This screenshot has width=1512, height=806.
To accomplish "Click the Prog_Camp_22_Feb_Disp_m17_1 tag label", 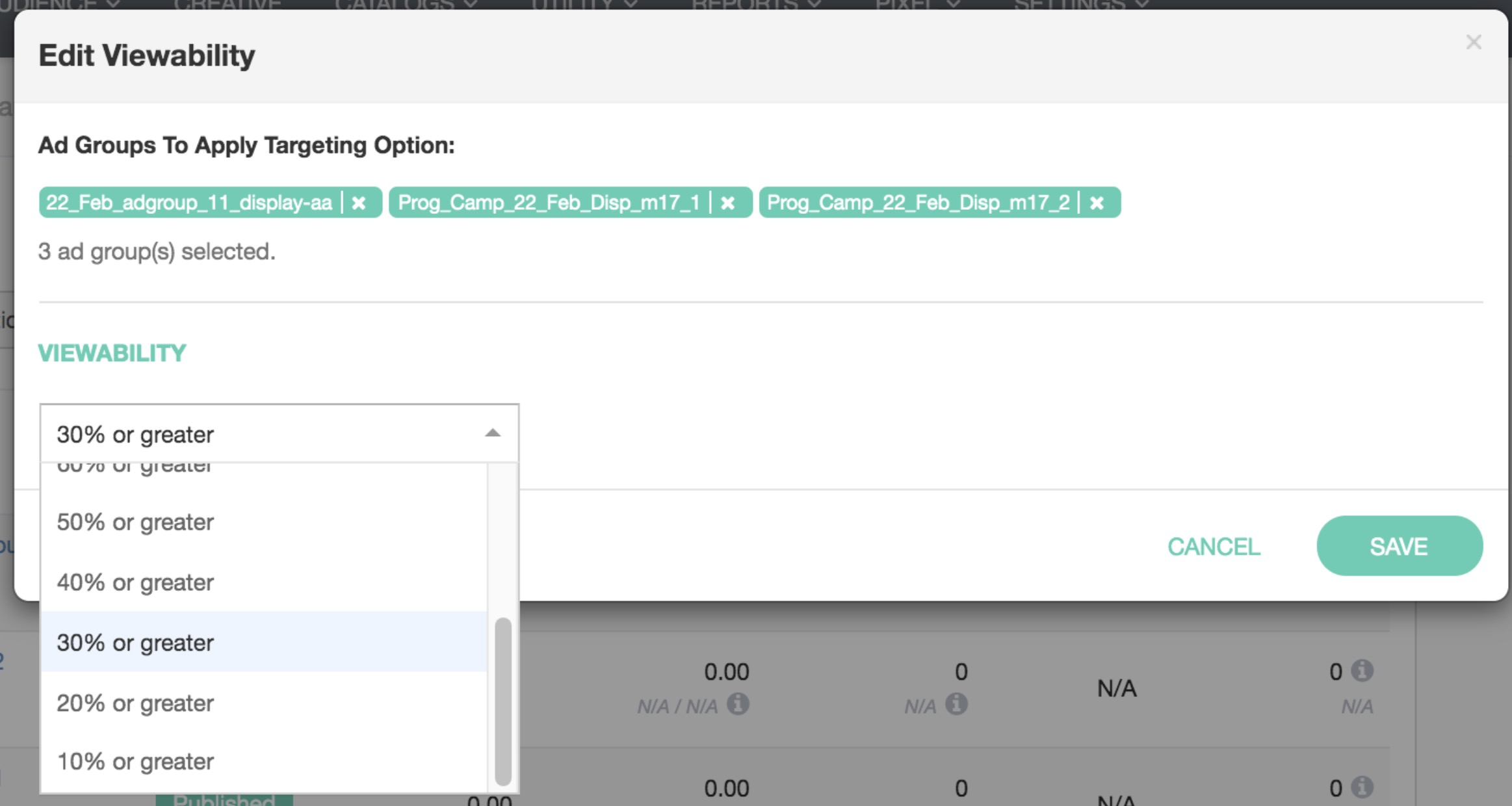I will click(548, 203).
